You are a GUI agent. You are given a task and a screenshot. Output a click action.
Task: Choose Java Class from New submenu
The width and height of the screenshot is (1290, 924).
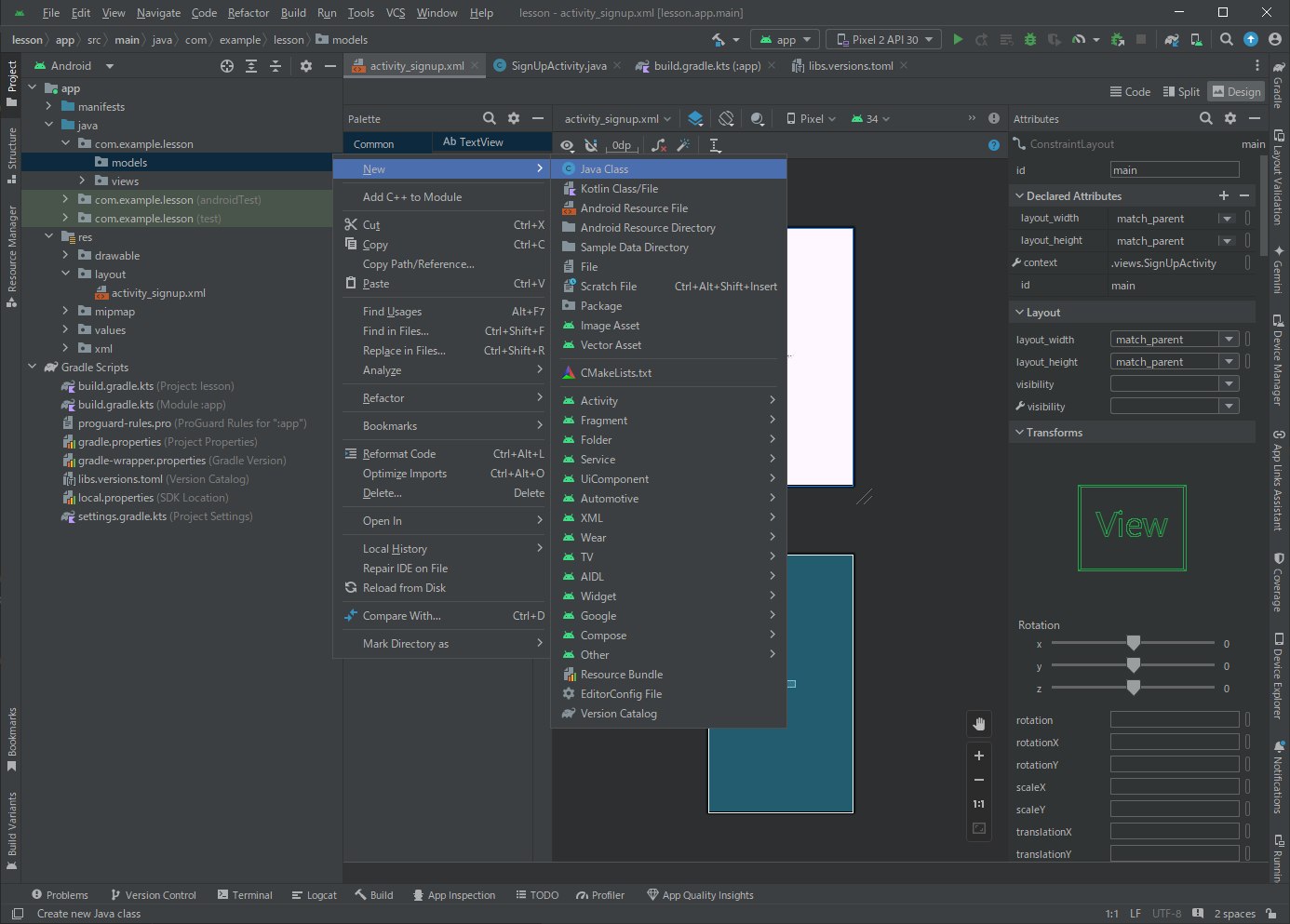[668, 169]
